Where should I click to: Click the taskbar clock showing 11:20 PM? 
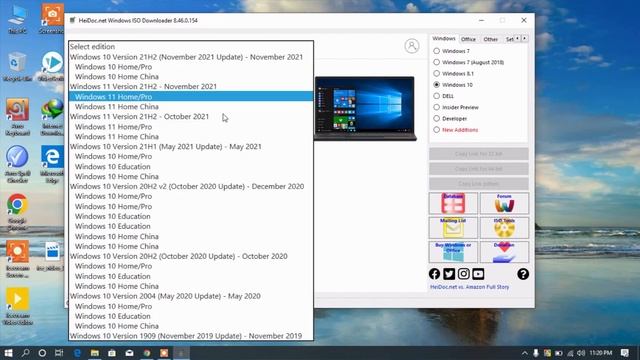click(601, 353)
